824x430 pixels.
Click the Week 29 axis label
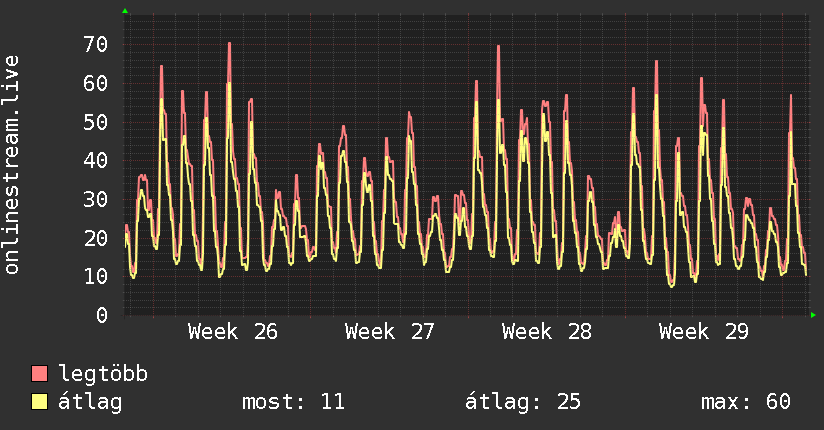pos(704,332)
